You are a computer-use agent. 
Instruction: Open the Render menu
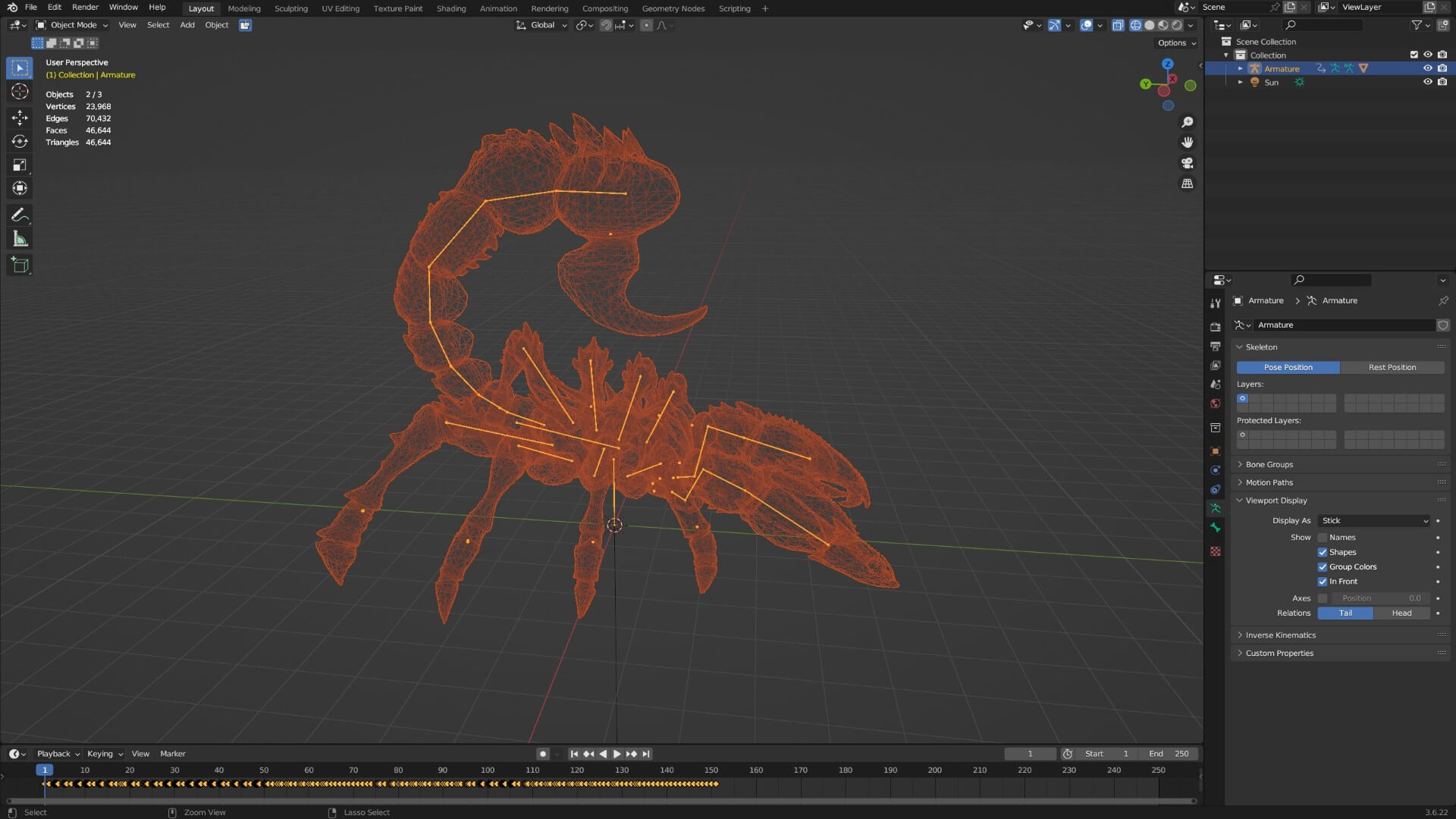click(x=85, y=8)
